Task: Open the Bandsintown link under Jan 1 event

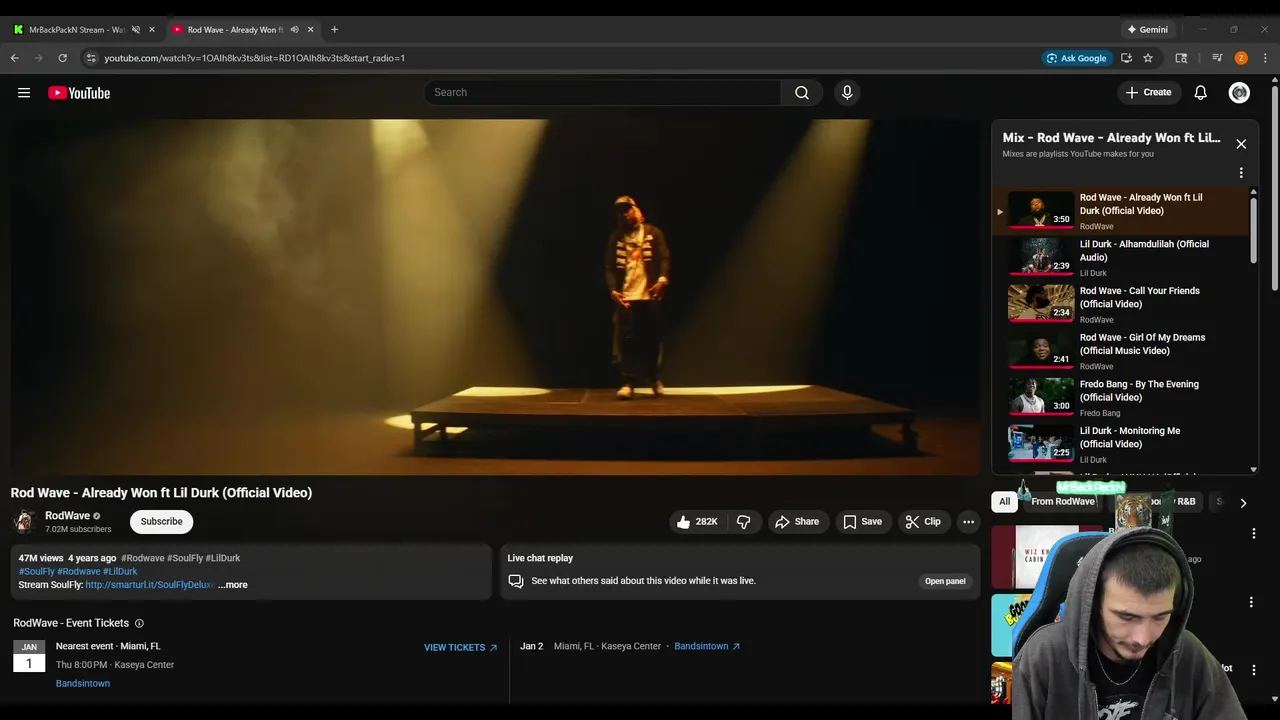Action: 83,684
